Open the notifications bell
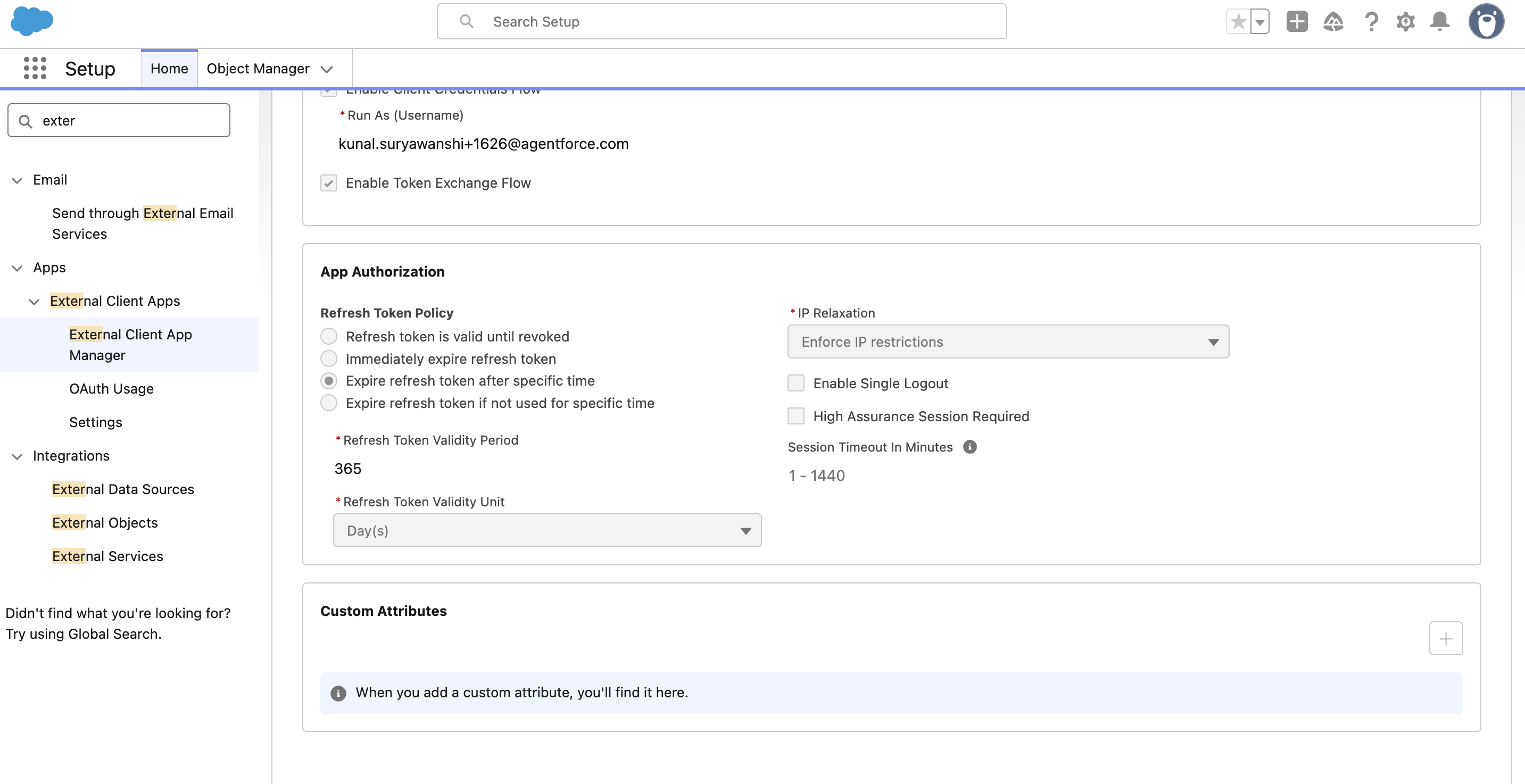 coord(1440,22)
